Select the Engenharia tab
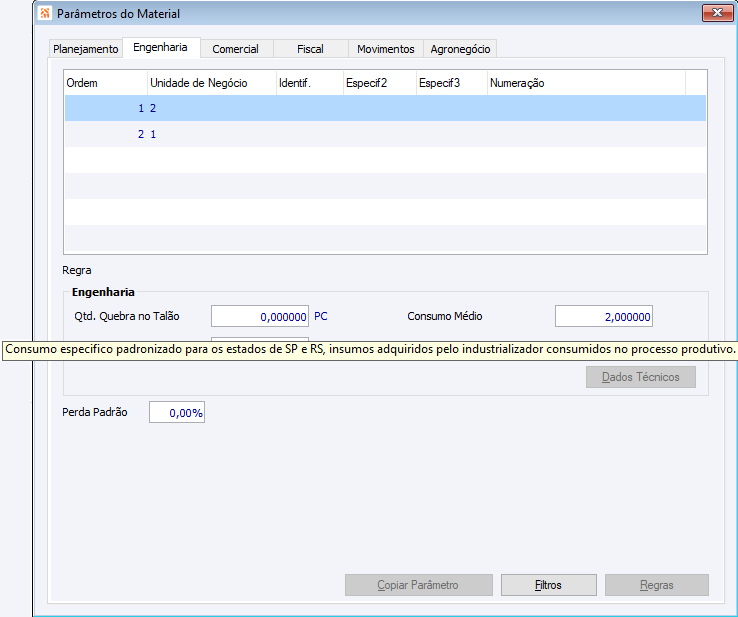The width and height of the screenshot is (738, 617). (x=160, y=48)
